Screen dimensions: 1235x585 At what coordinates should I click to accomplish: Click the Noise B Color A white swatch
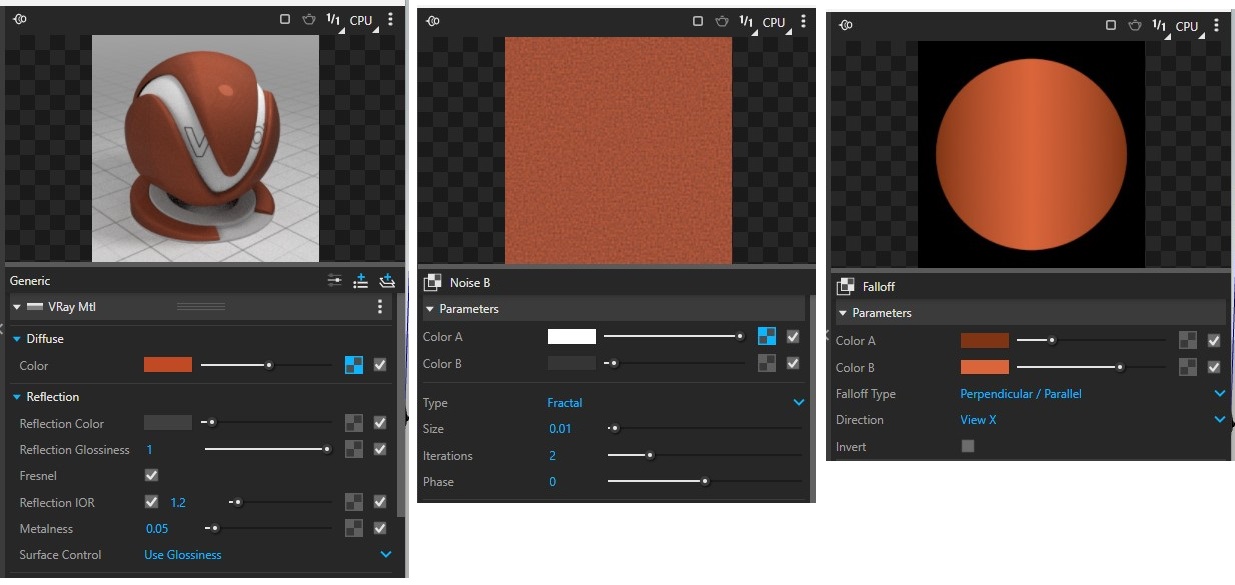(x=572, y=337)
